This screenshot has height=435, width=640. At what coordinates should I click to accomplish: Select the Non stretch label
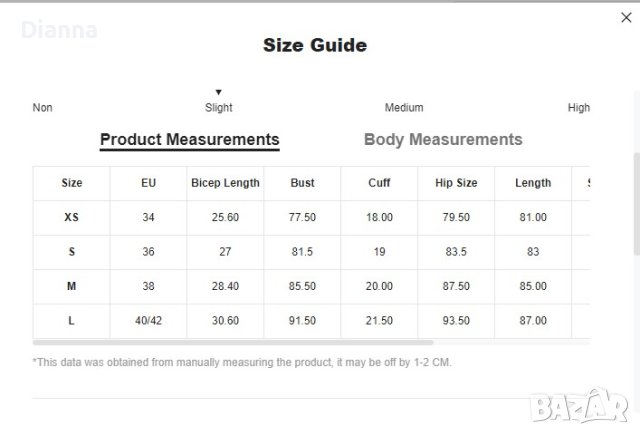coord(43,108)
